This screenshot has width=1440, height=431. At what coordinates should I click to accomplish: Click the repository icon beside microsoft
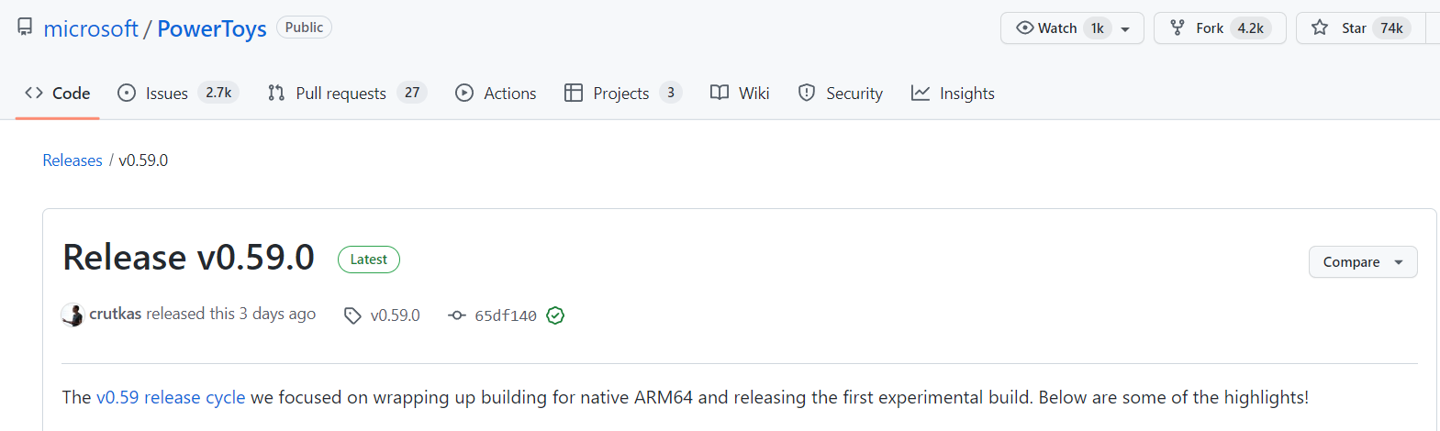25,28
